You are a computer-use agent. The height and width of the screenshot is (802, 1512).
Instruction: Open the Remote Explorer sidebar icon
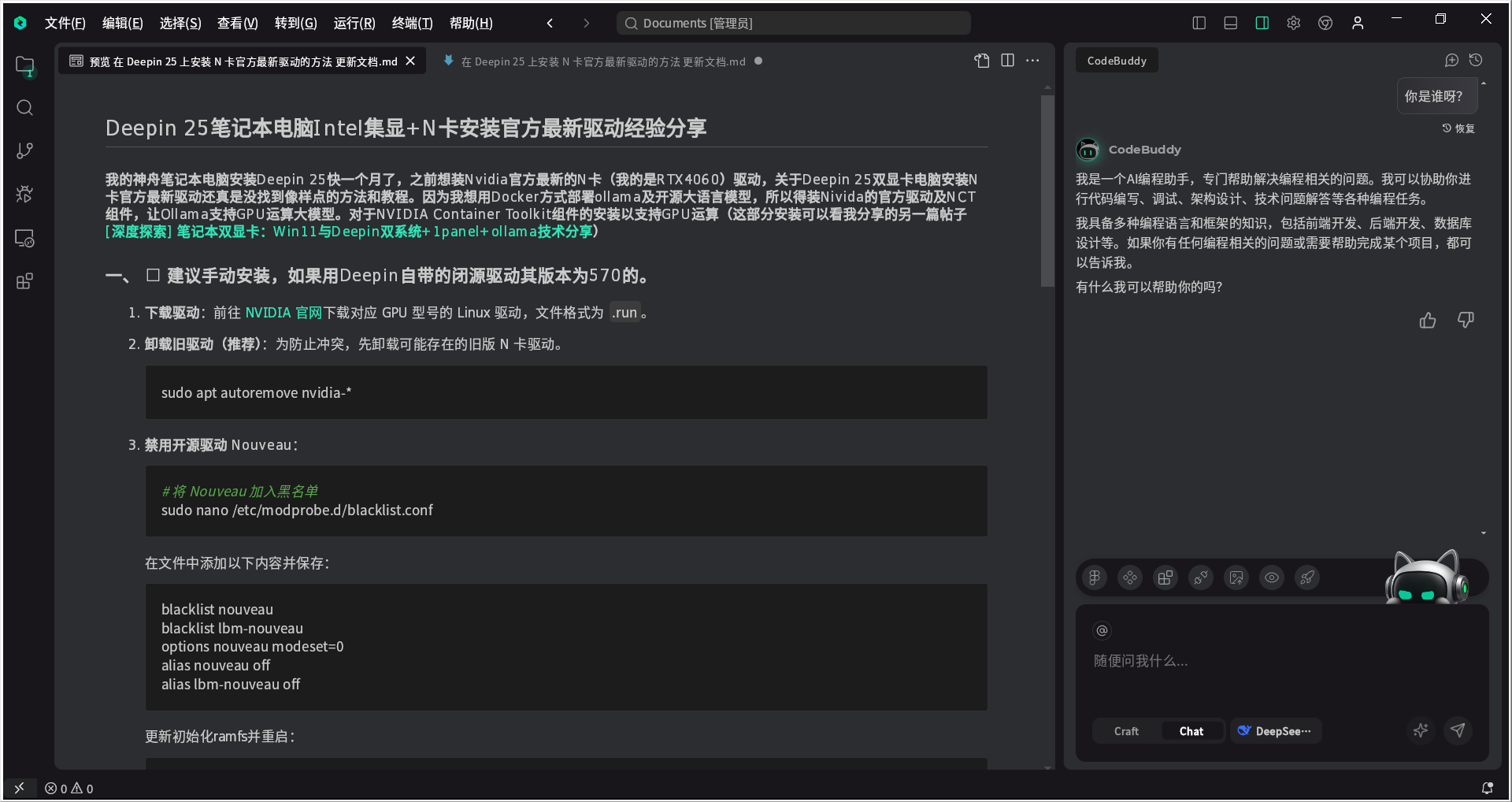pos(25,238)
